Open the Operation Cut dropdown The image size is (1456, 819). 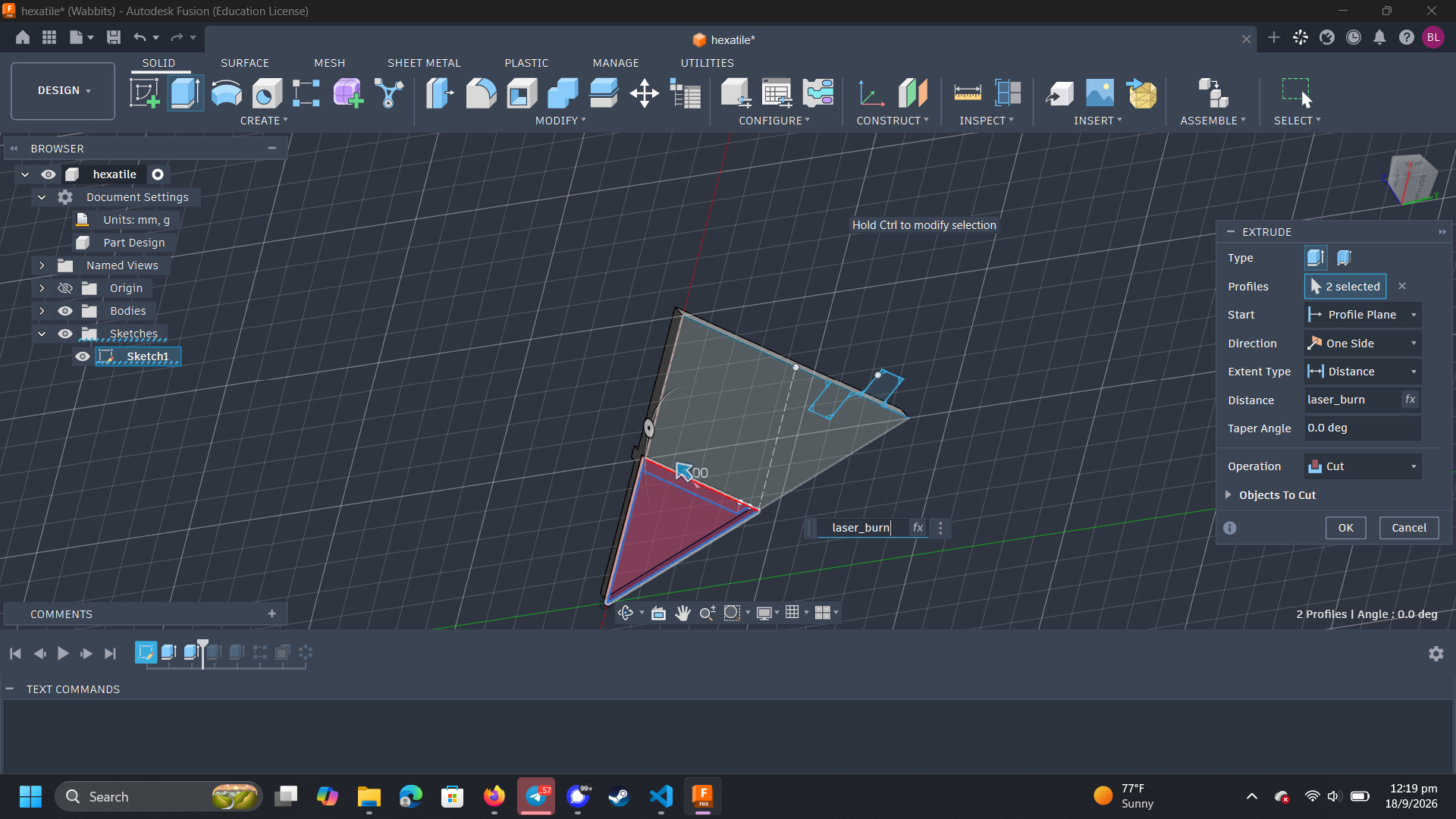click(x=1362, y=466)
